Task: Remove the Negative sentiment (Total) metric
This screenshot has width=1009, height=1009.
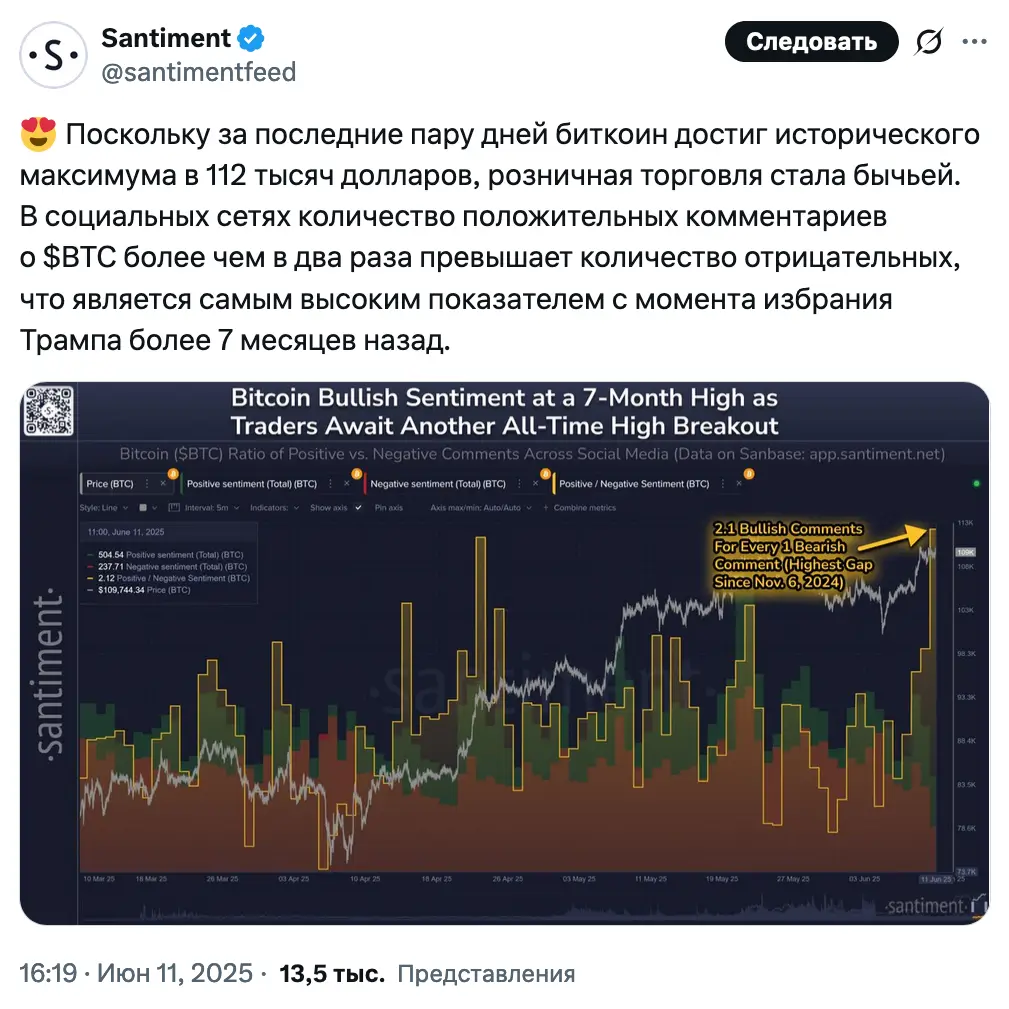Action: pos(535,483)
